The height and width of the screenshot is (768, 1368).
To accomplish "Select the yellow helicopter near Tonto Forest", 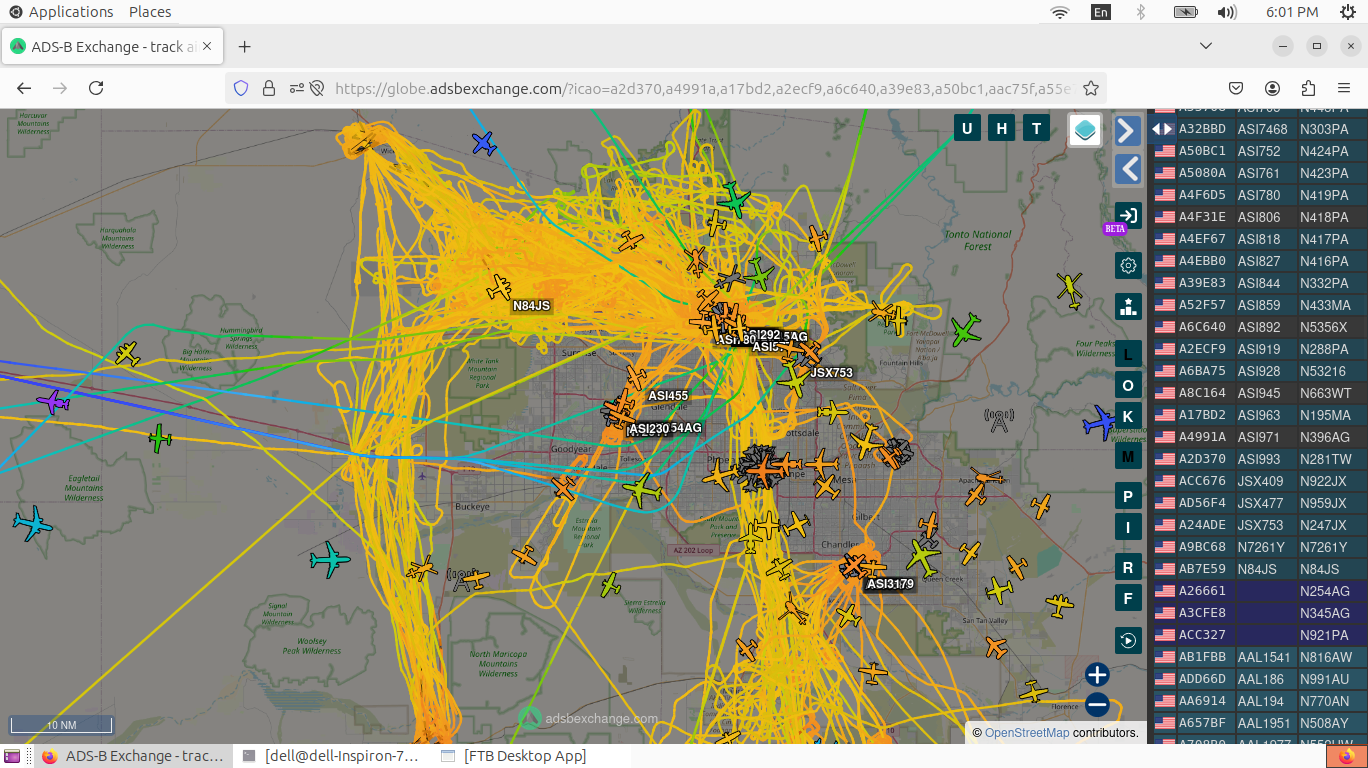I will coord(1070,290).
